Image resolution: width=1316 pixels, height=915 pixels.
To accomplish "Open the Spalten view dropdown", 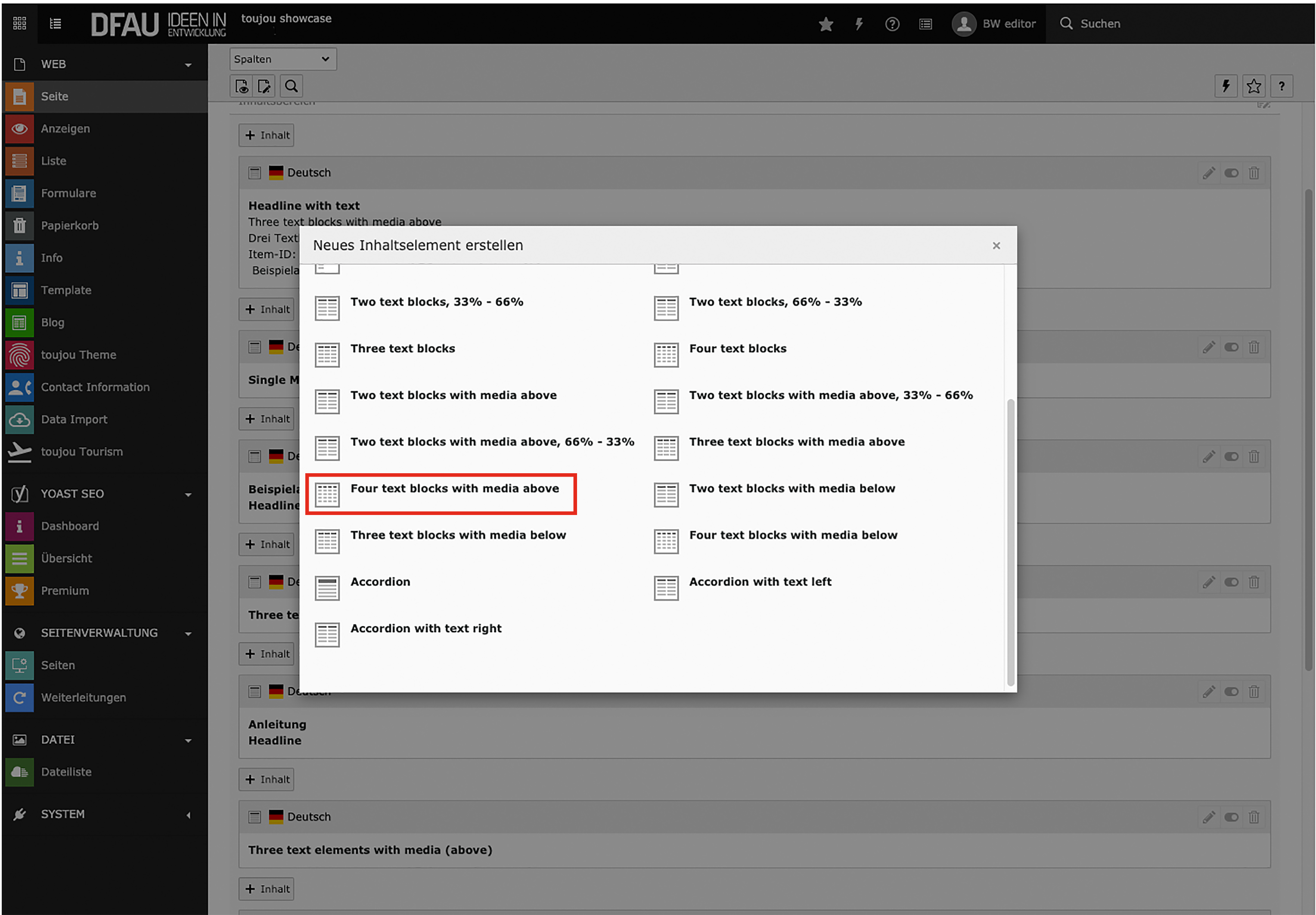I will [x=282, y=59].
